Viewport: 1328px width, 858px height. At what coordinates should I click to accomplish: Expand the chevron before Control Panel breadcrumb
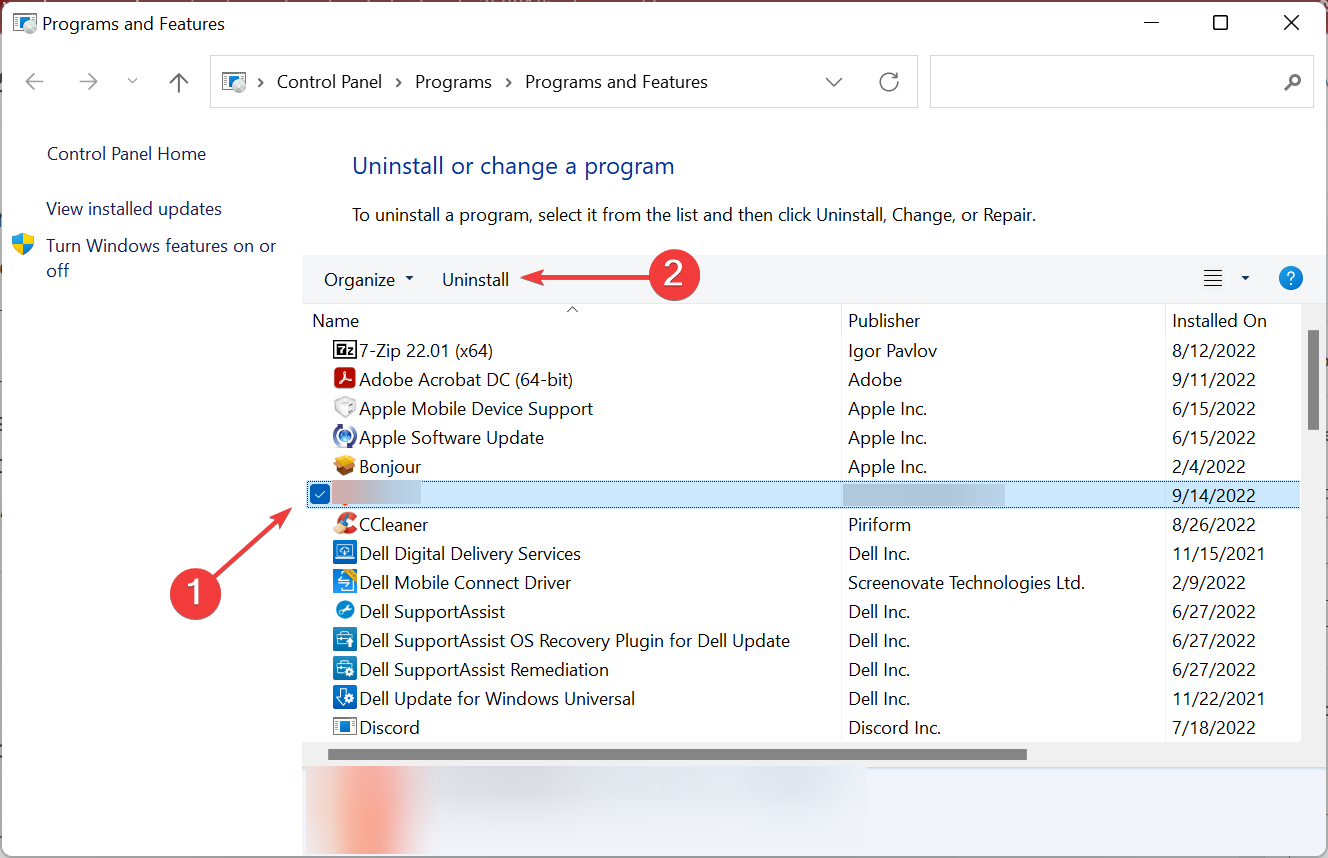point(261,82)
